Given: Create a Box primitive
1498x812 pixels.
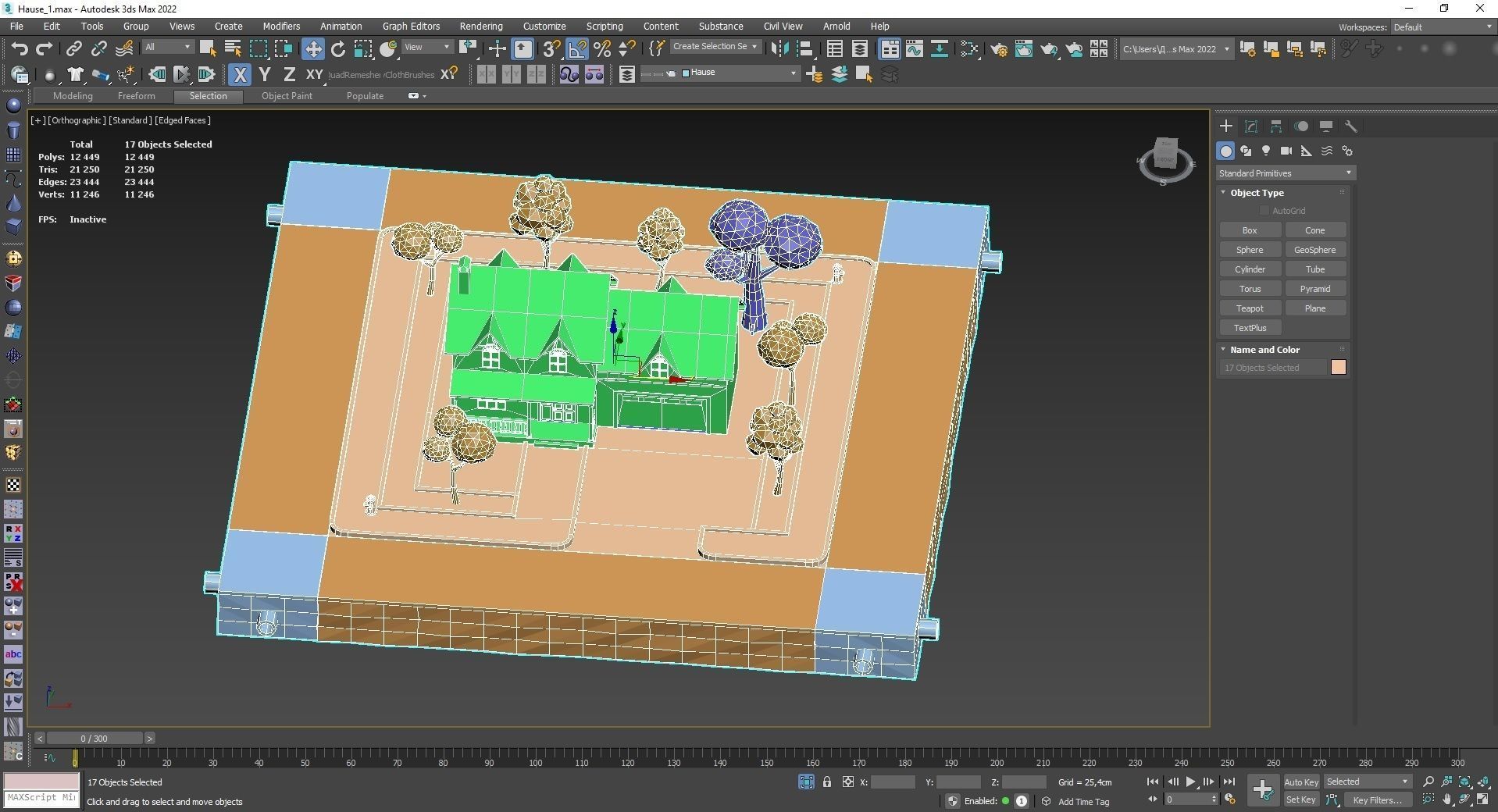Looking at the screenshot, I should point(1250,230).
